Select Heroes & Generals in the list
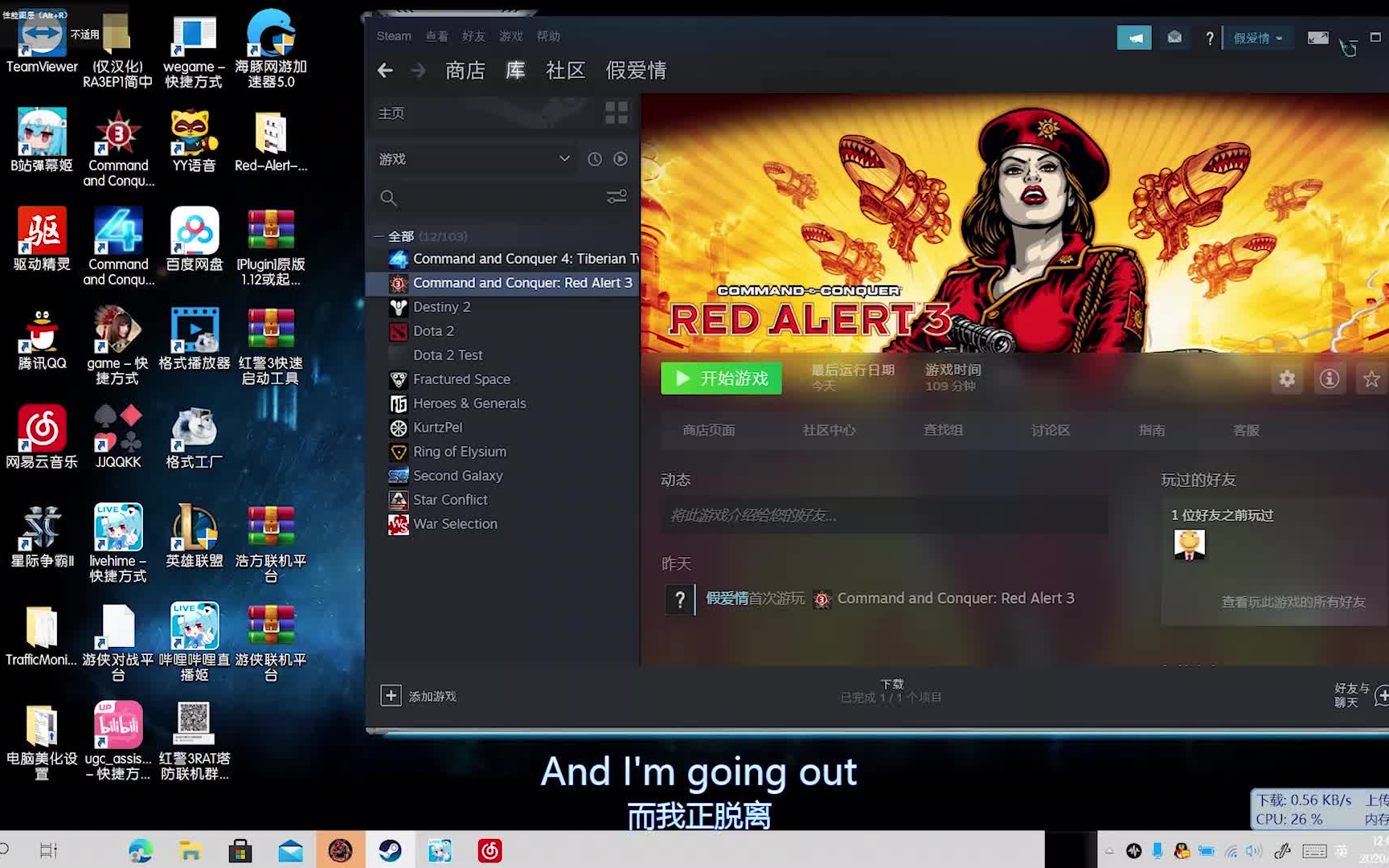Viewport: 1389px width, 868px height. (502, 403)
